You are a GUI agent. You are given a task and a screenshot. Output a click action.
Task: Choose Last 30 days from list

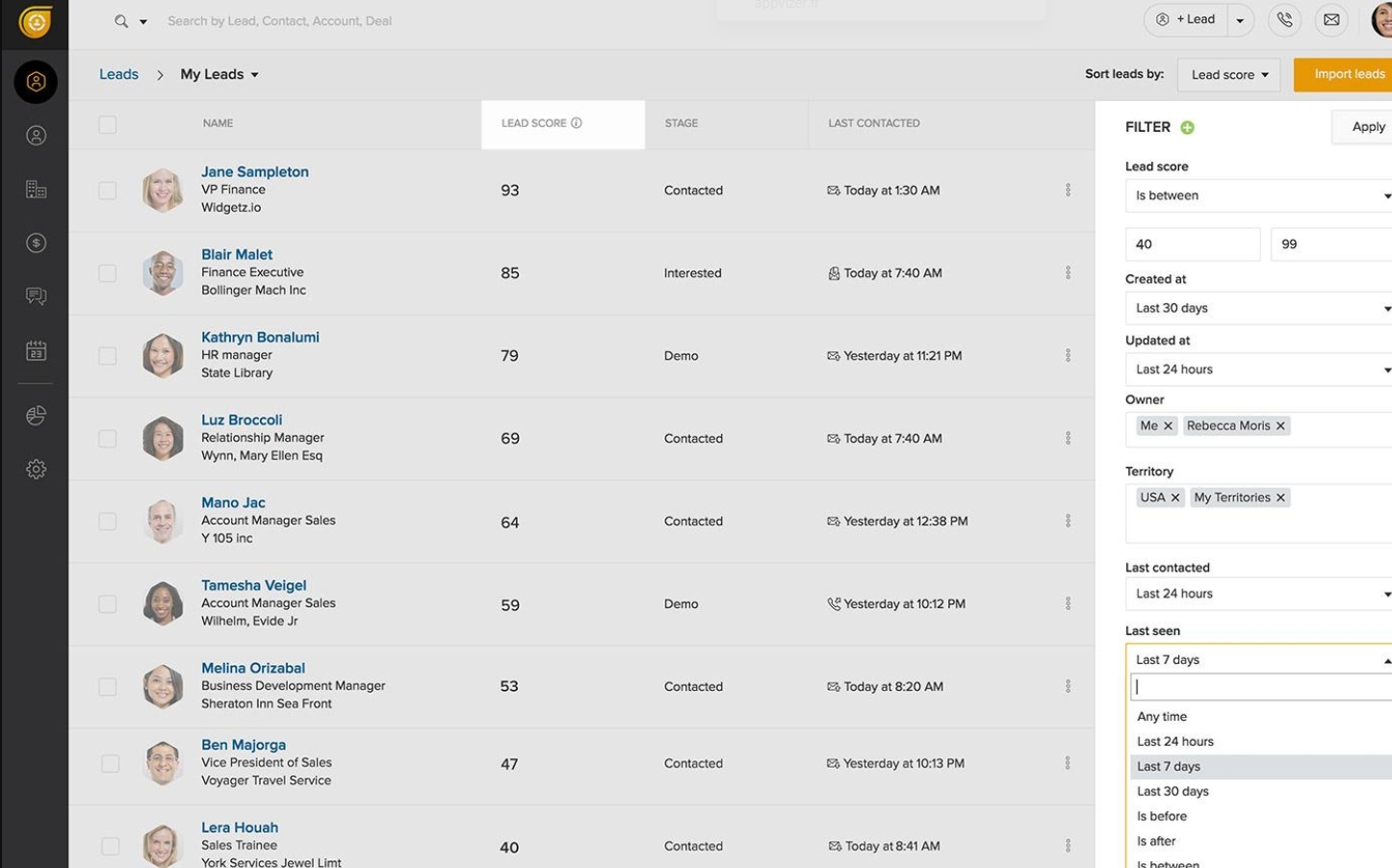coord(1173,791)
